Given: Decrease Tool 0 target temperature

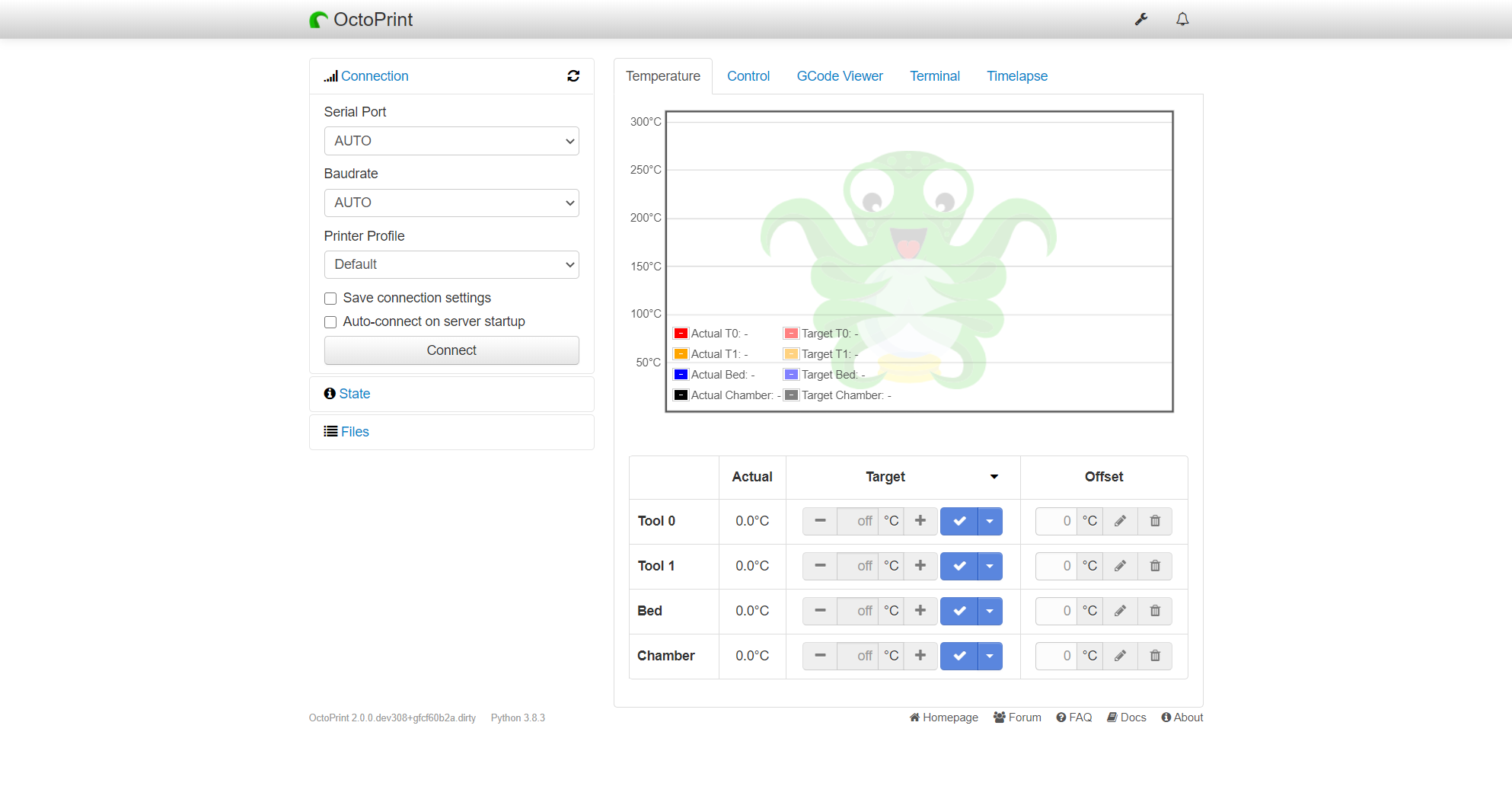Looking at the screenshot, I should coord(820,521).
